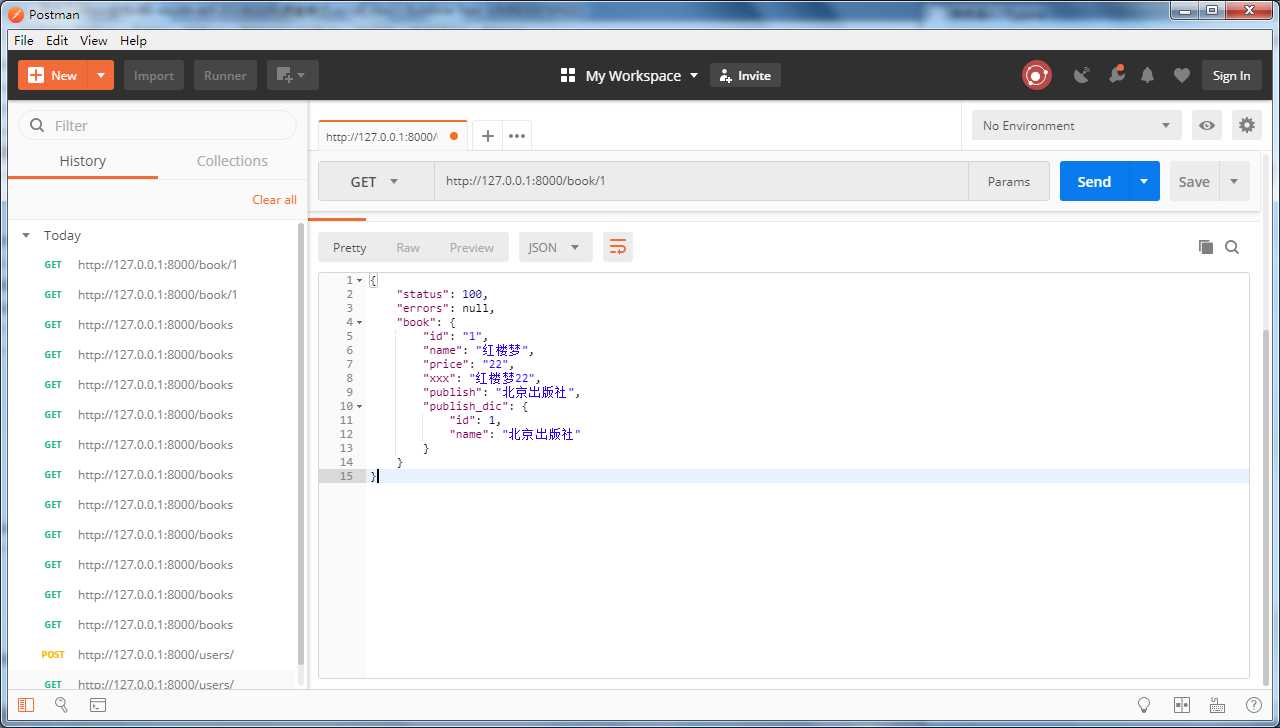Select the Pretty response view
The width and height of the screenshot is (1280, 728).
click(x=350, y=247)
